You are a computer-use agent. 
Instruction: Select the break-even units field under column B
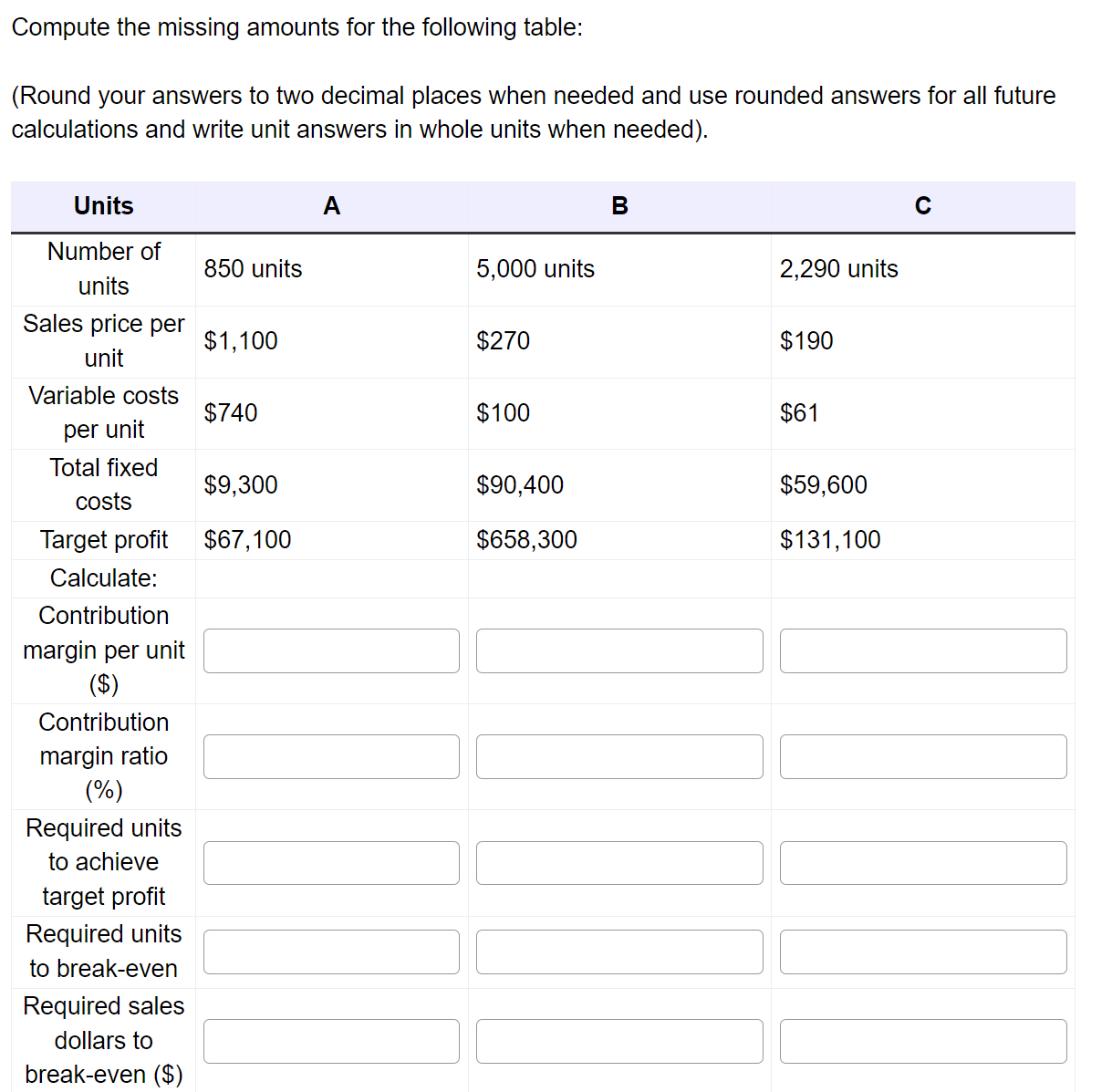(x=618, y=952)
